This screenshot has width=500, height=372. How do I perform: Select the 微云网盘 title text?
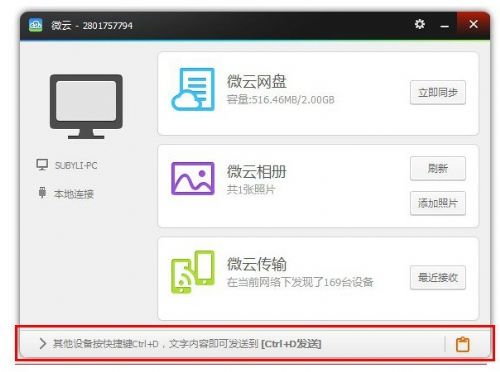257,82
